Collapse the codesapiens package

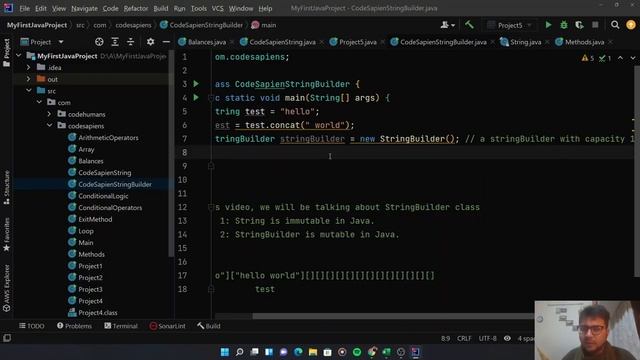[x=49, y=126]
